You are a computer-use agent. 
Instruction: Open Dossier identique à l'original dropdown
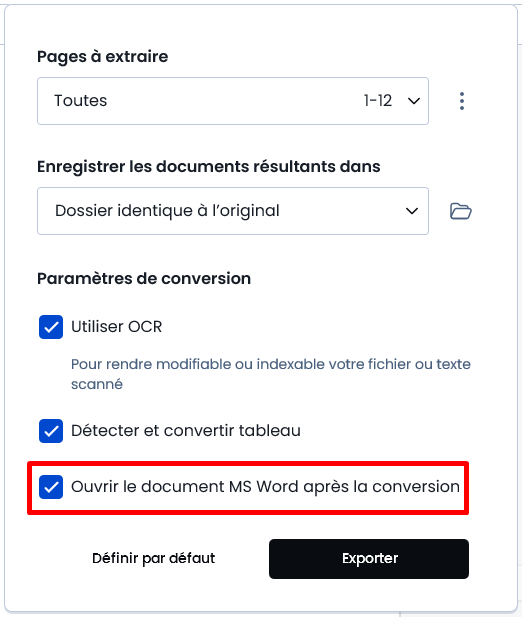[x=233, y=211]
